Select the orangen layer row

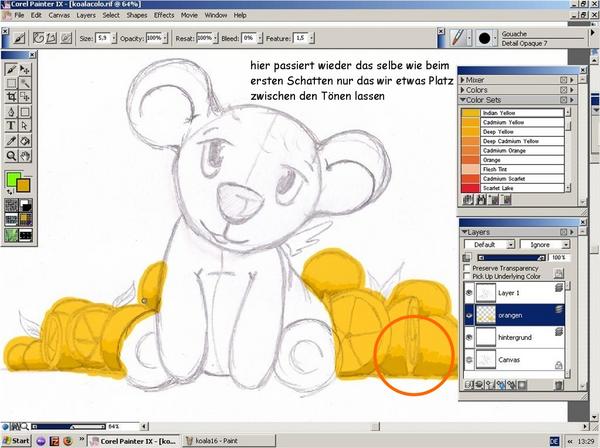514,315
